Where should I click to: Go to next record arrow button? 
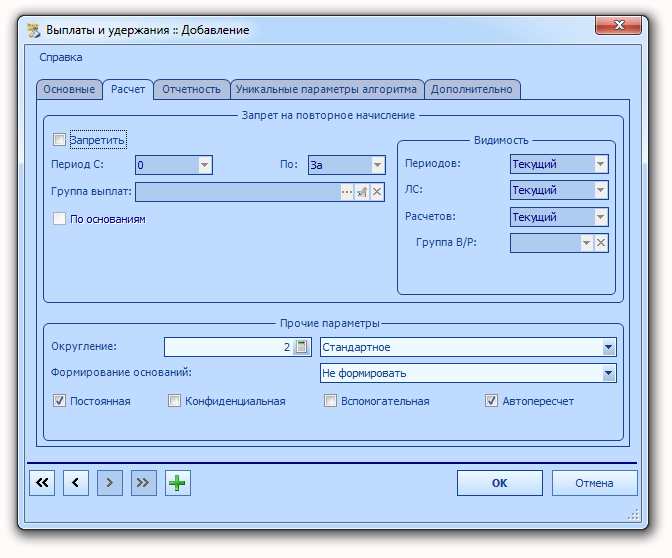click(110, 483)
